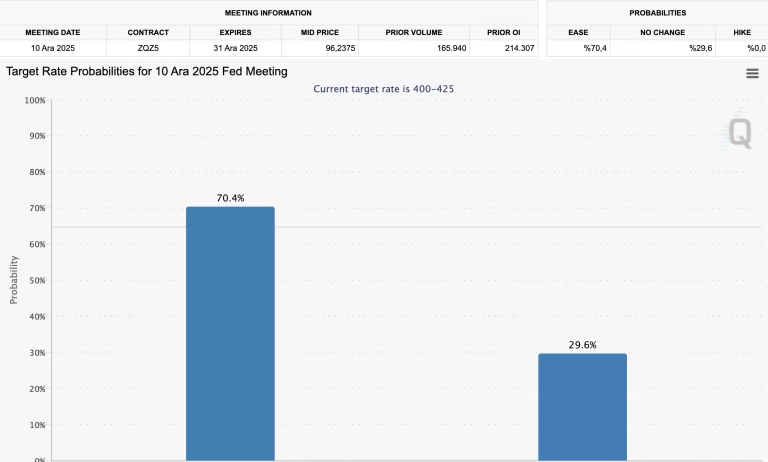
Task: Select the PRIOR VOLUME column header
Action: pyautogui.click(x=414, y=32)
